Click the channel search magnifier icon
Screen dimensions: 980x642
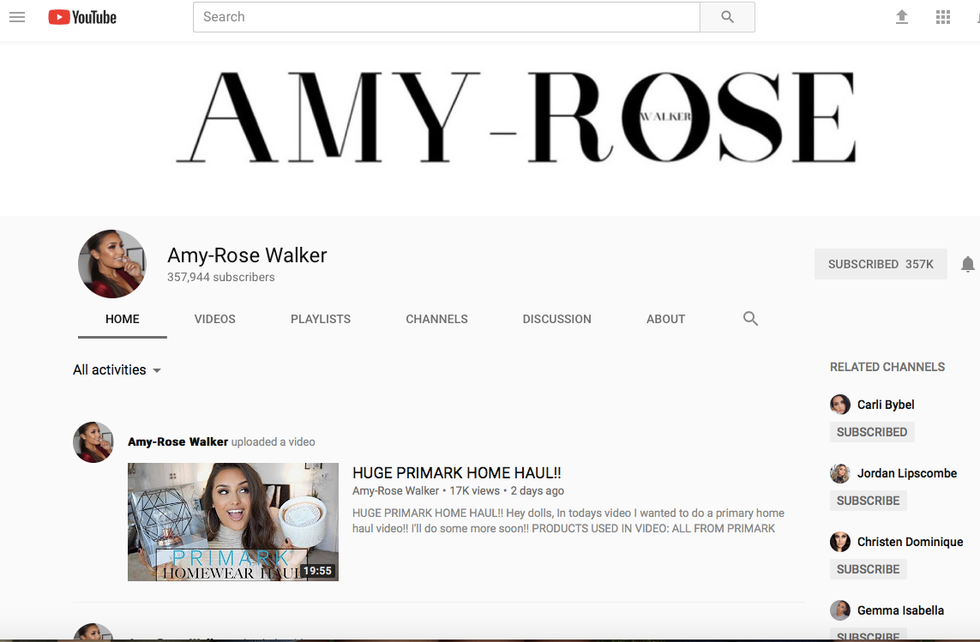click(x=751, y=319)
